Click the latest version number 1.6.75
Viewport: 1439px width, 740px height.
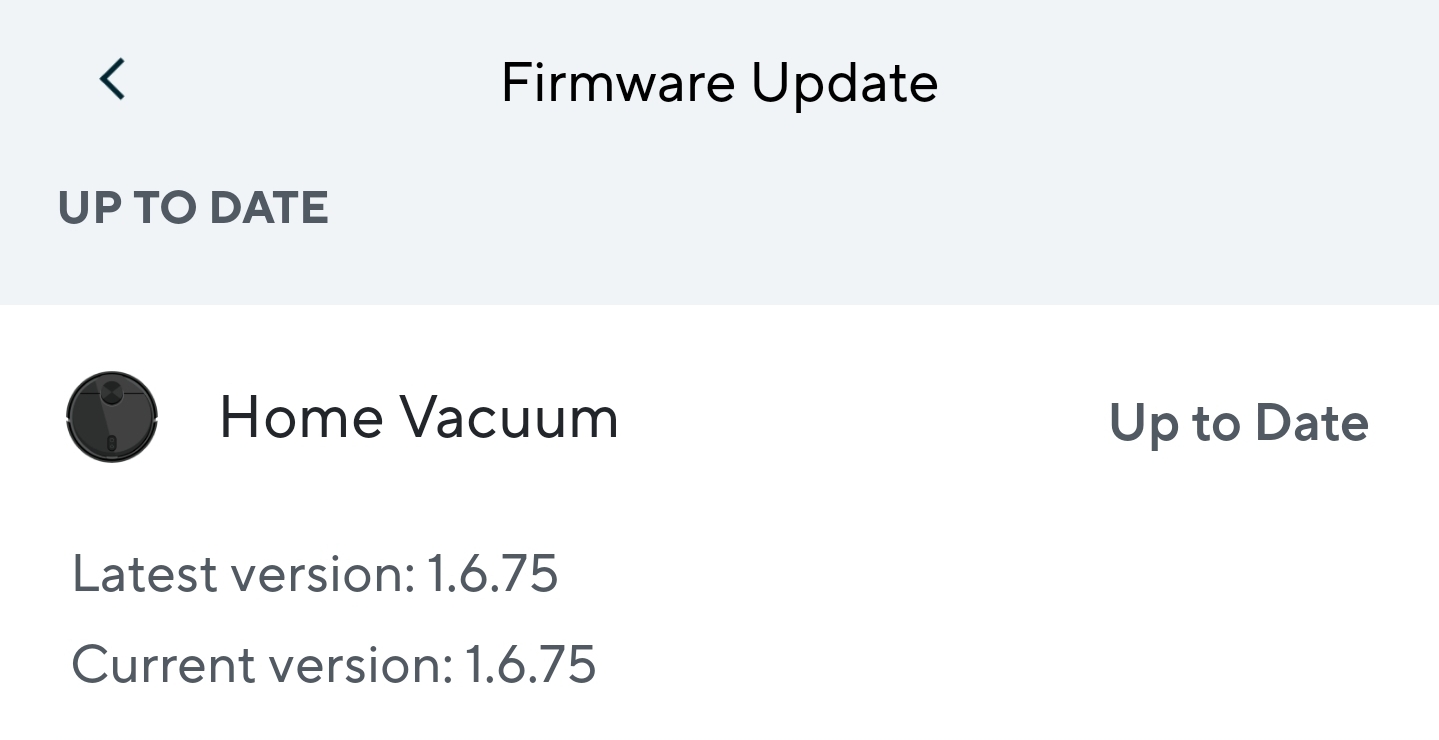coord(492,574)
